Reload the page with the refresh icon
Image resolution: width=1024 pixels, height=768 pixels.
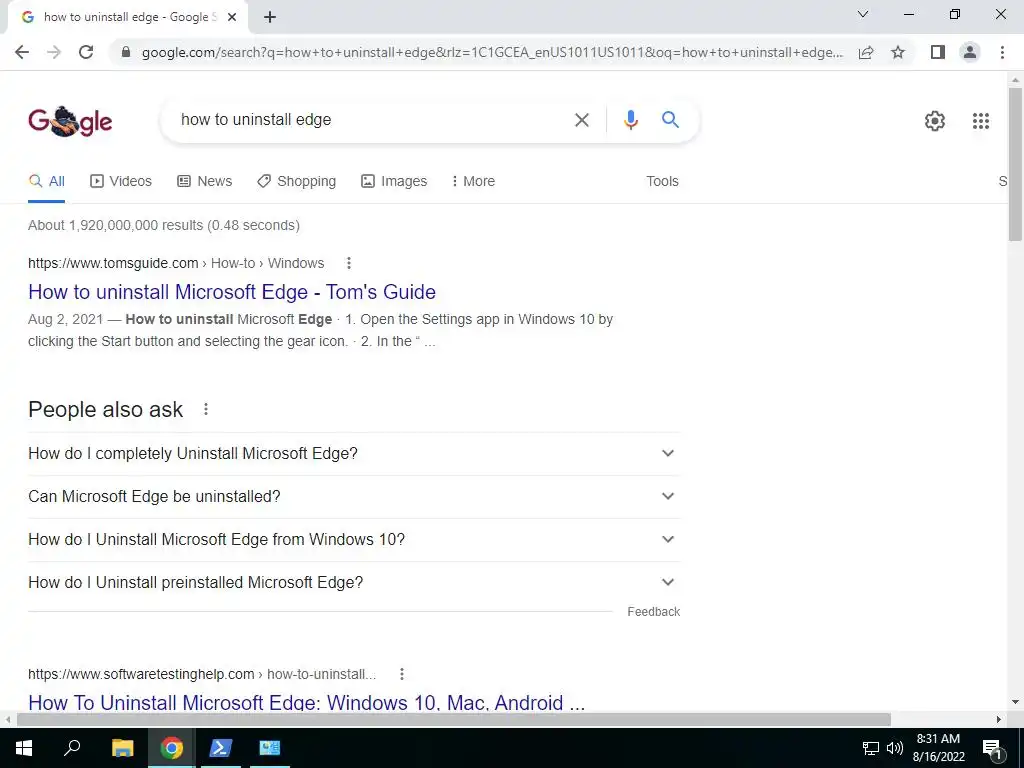[x=86, y=52]
